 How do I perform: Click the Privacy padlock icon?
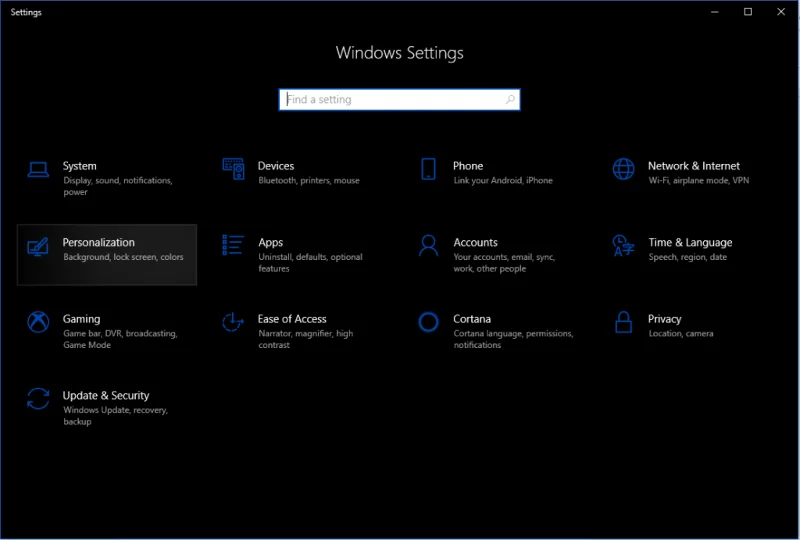pyautogui.click(x=624, y=322)
